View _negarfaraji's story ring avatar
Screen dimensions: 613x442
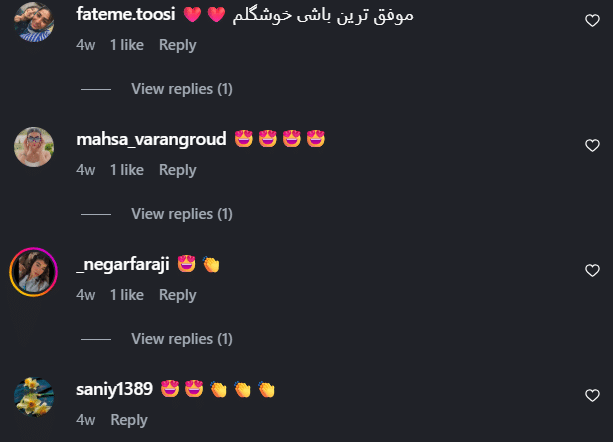[x=34, y=272]
